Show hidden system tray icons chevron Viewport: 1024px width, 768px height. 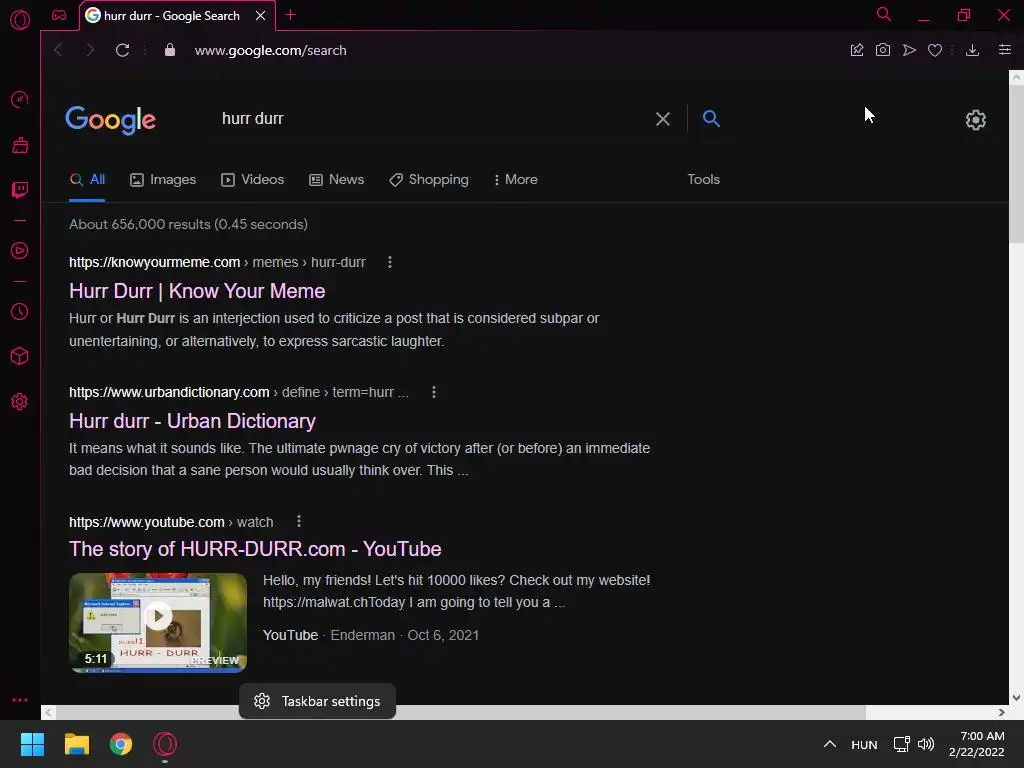point(829,744)
